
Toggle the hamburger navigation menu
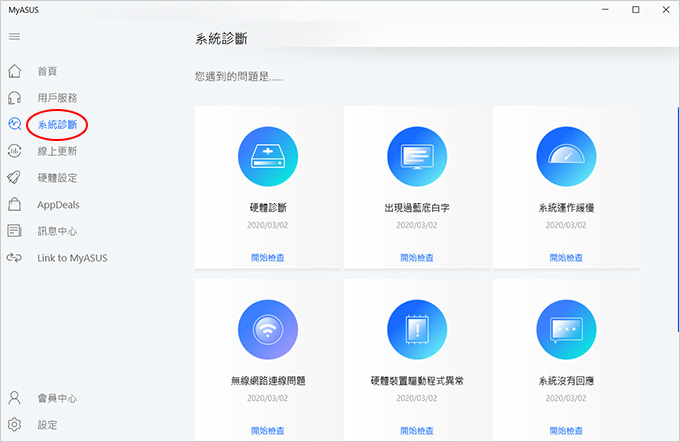pos(14,36)
